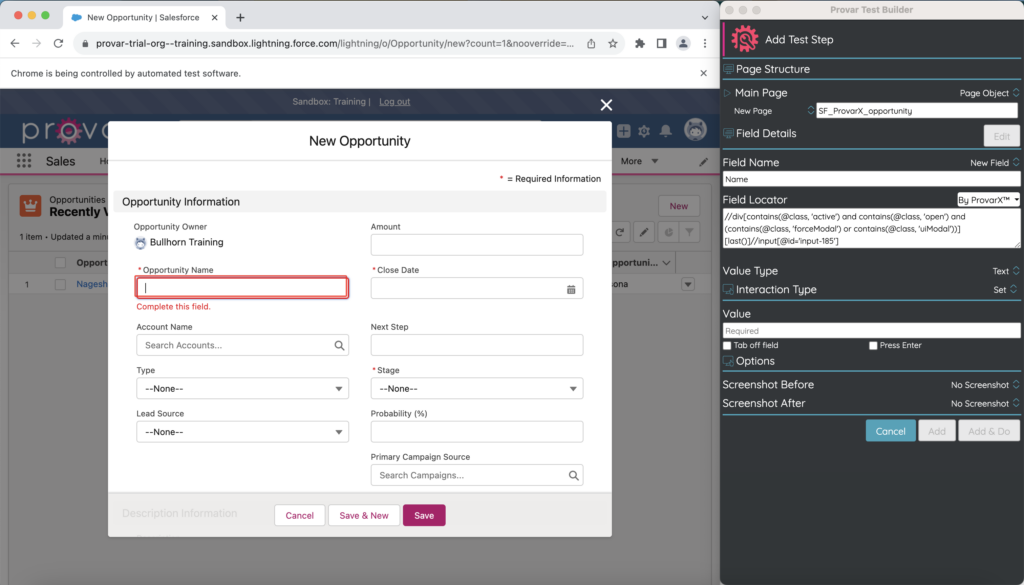
Task: Click the Field Details screen icon
Action: coord(727,133)
